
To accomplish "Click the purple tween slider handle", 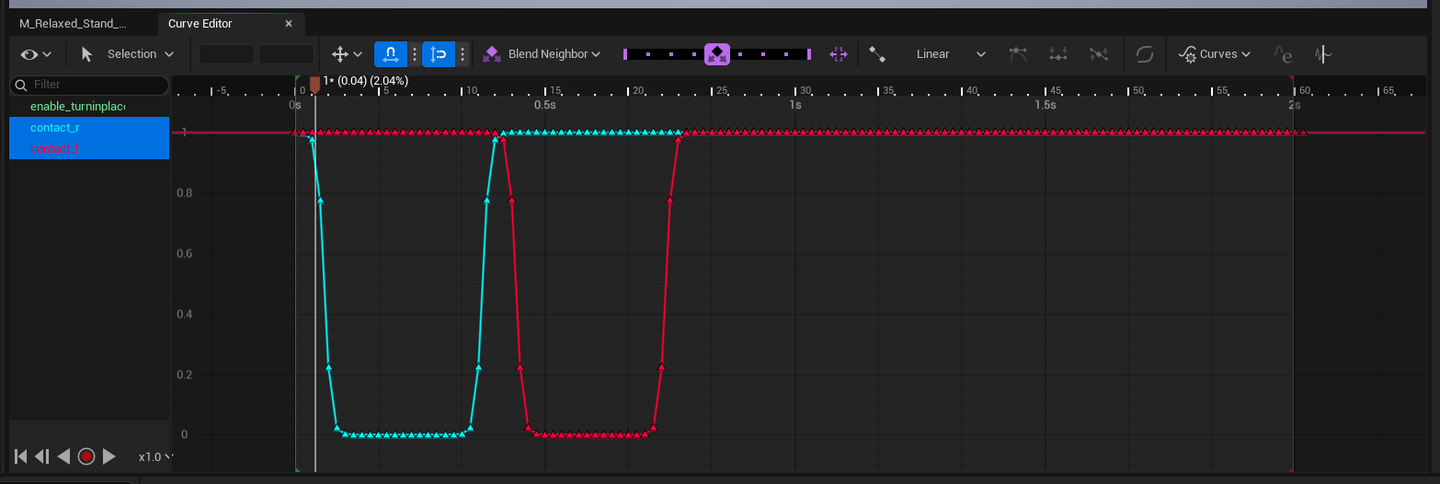I will click(x=717, y=54).
